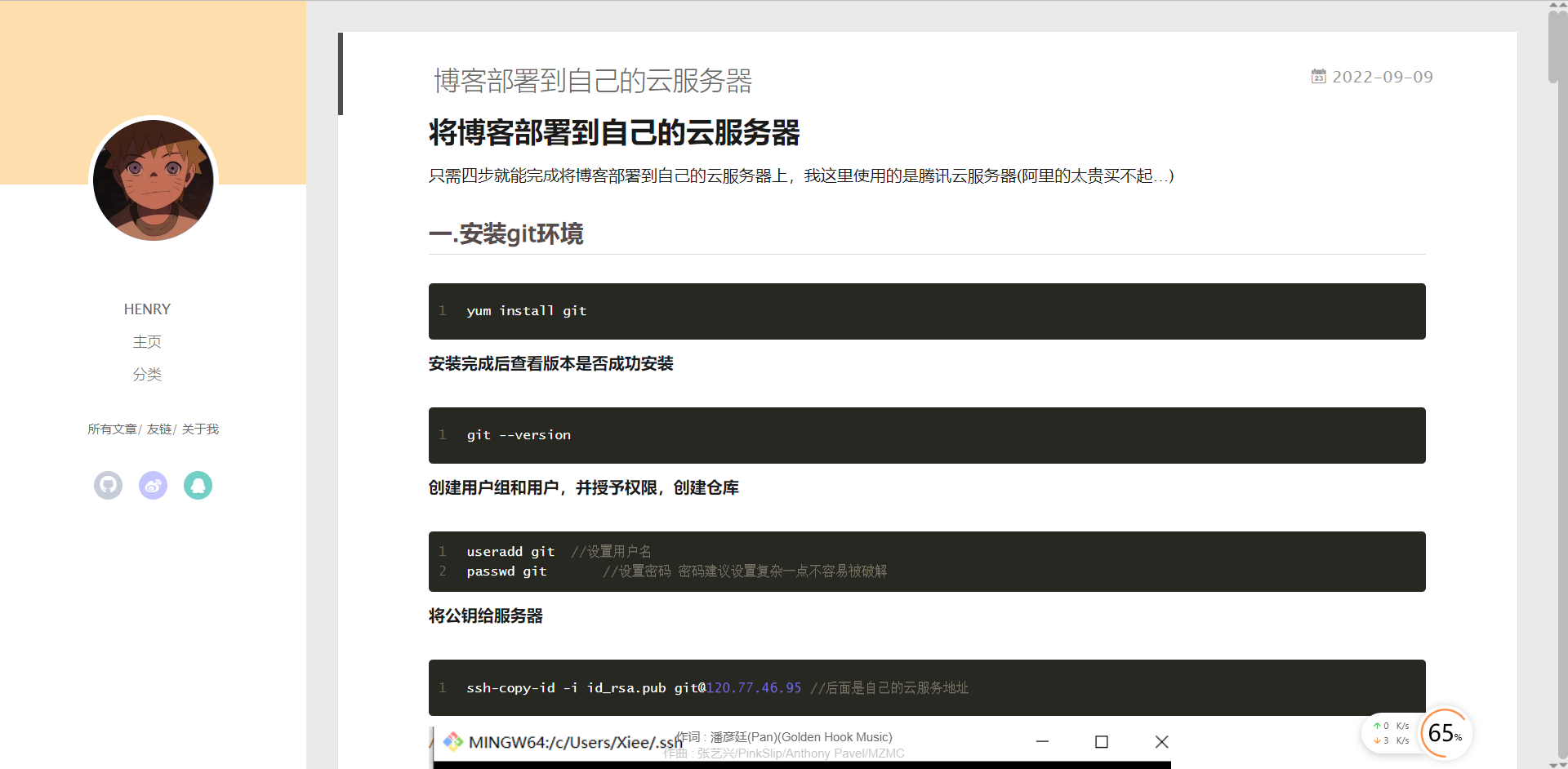Screen dimensions: 1568x769
Task: Click the IP address 120.77.46.95 in code
Action: (x=754, y=688)
